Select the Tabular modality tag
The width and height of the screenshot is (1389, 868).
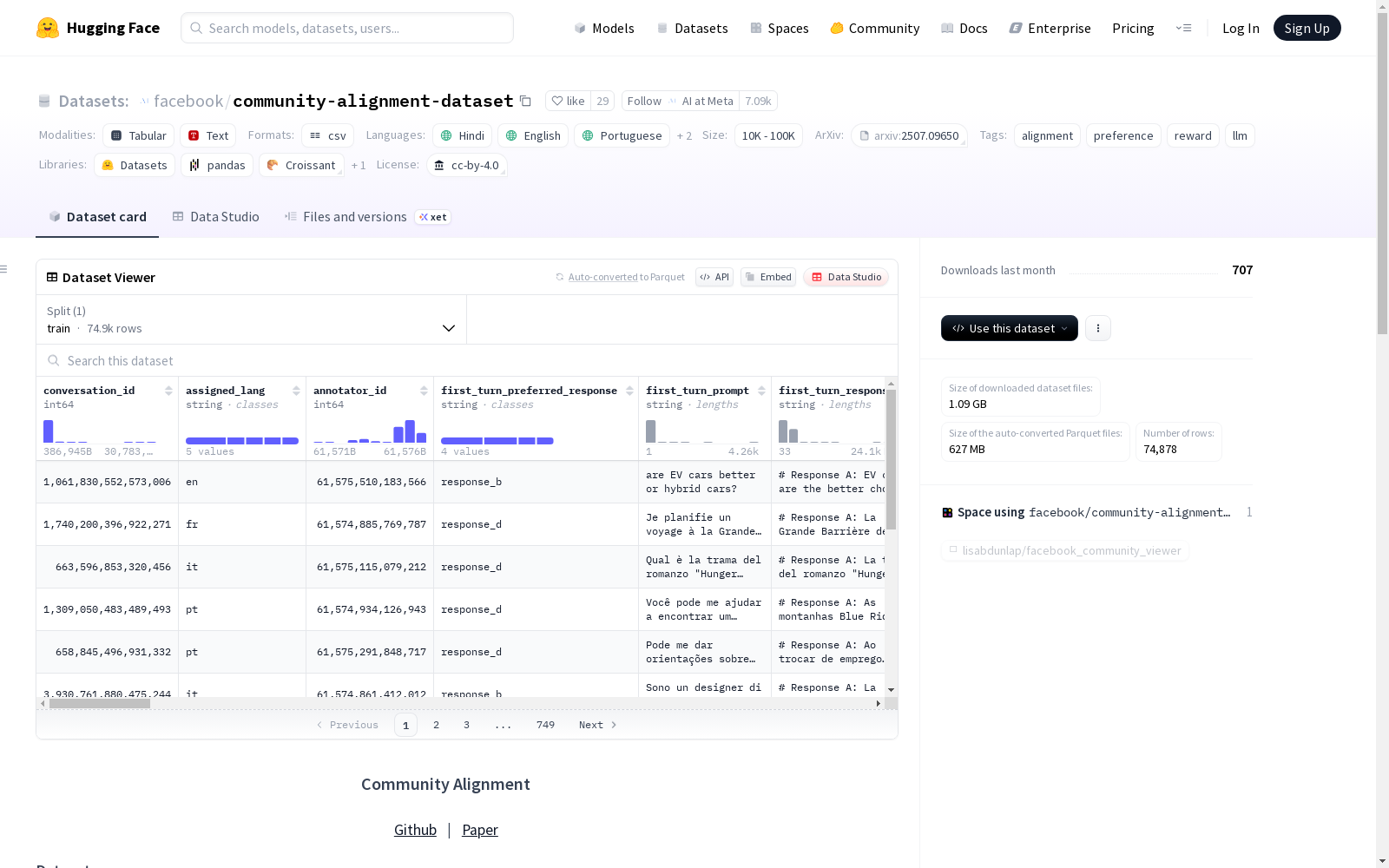(139, 135)
